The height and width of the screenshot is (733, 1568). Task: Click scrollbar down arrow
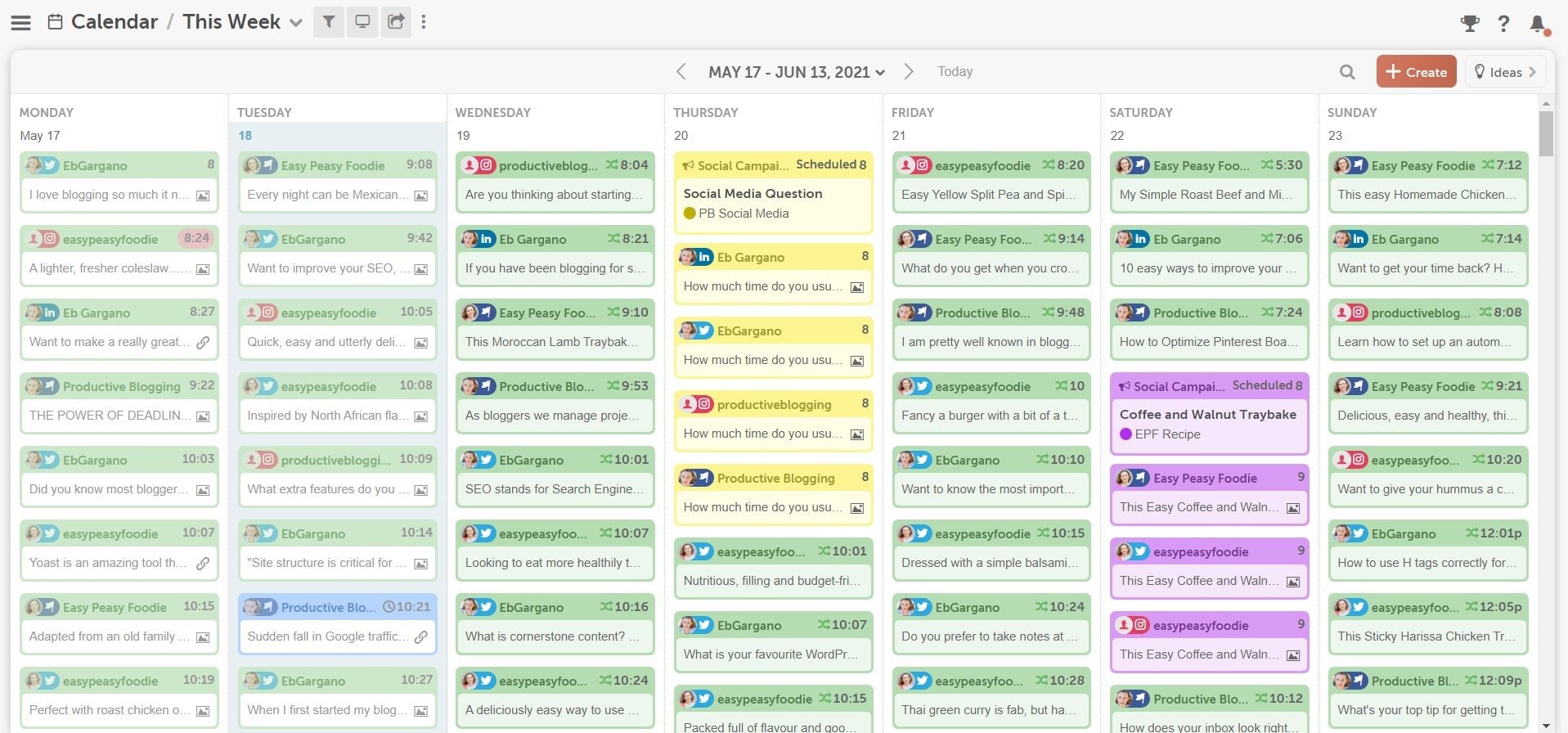[x=1545, y=725]
